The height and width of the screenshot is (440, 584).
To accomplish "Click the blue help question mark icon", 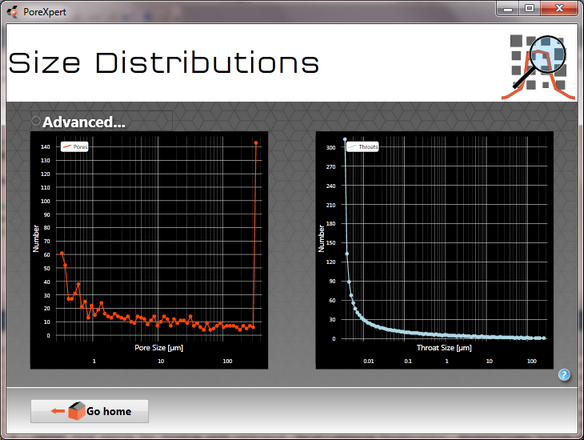I will (564, 374).
